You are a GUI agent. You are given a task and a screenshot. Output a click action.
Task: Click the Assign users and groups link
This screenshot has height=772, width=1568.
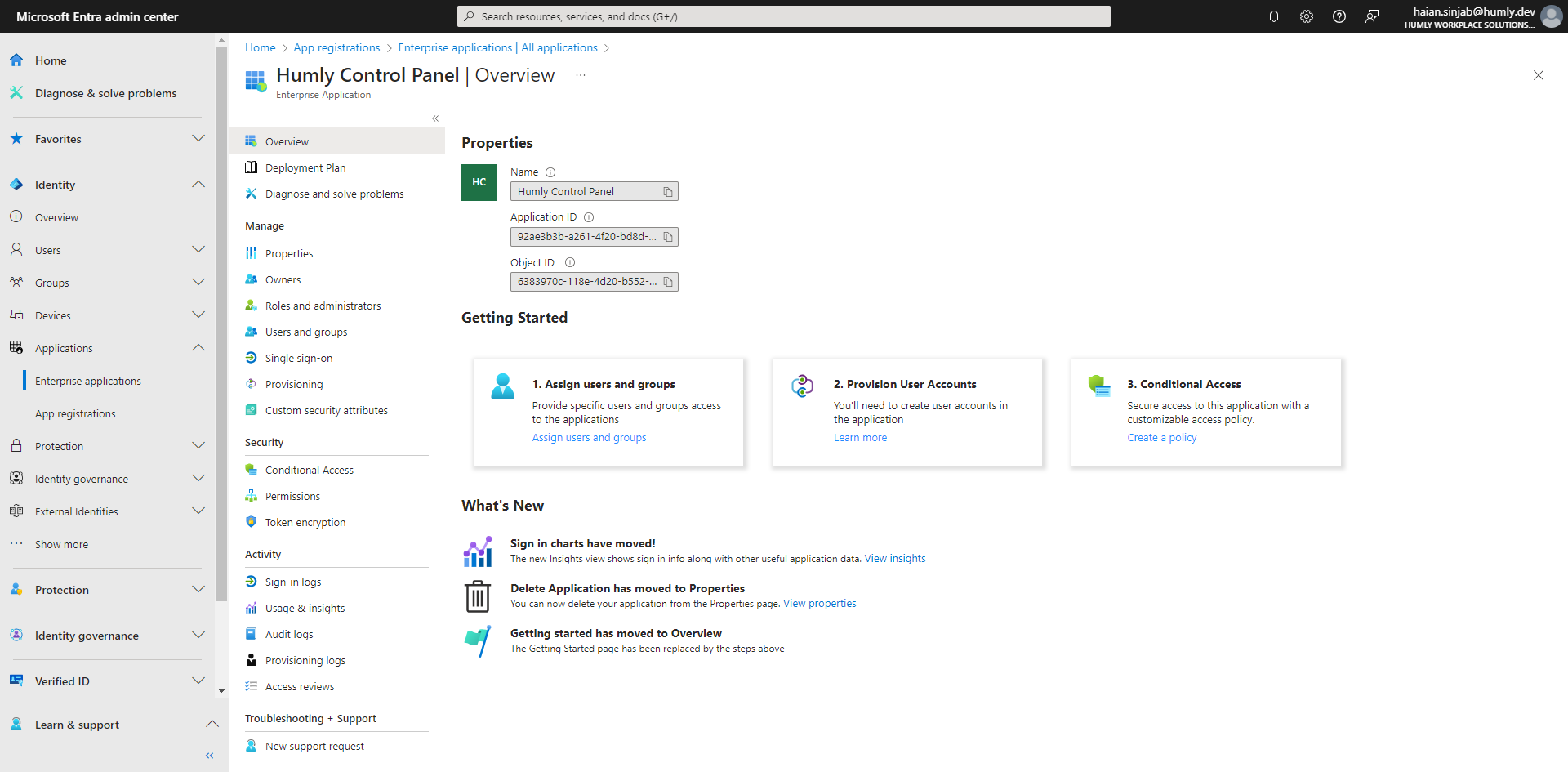[x=589, y=438]
